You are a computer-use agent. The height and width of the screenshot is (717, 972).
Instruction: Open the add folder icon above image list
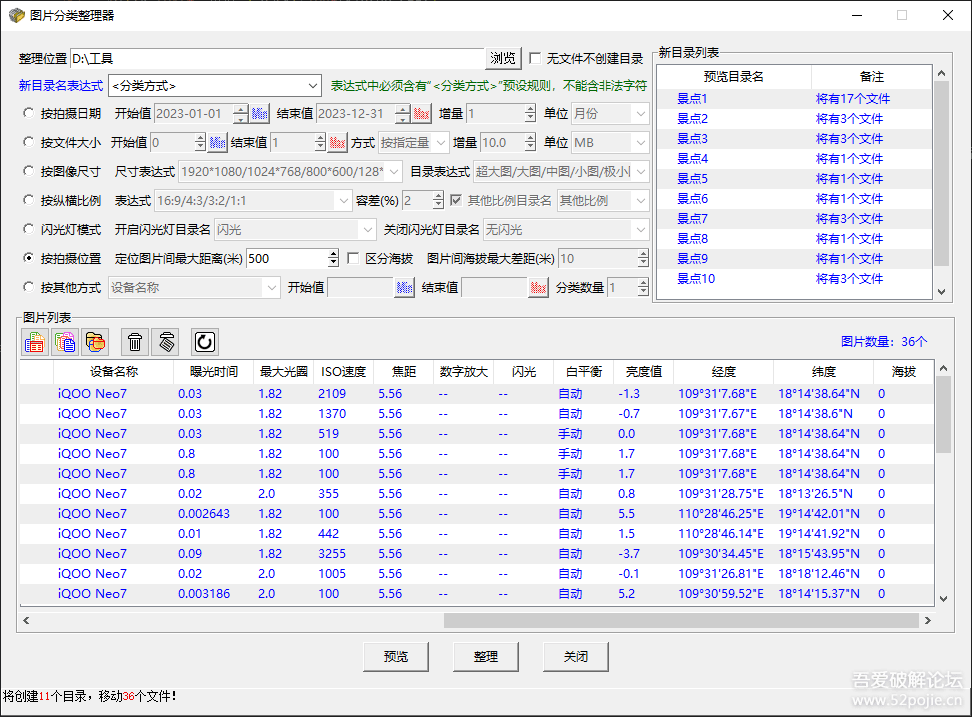click(x=94, y=341)
